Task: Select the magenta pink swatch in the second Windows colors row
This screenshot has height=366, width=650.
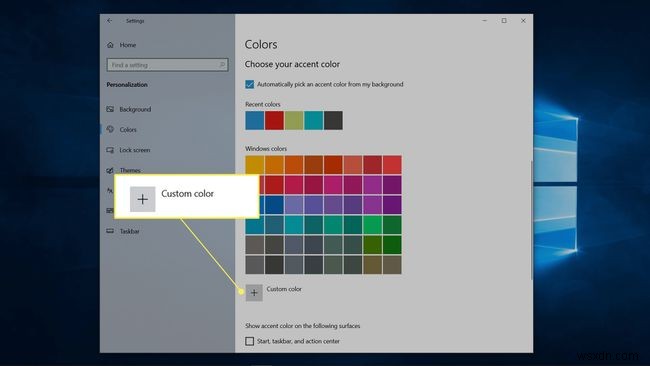Action: pyautogui.click(x=333, y=185)
